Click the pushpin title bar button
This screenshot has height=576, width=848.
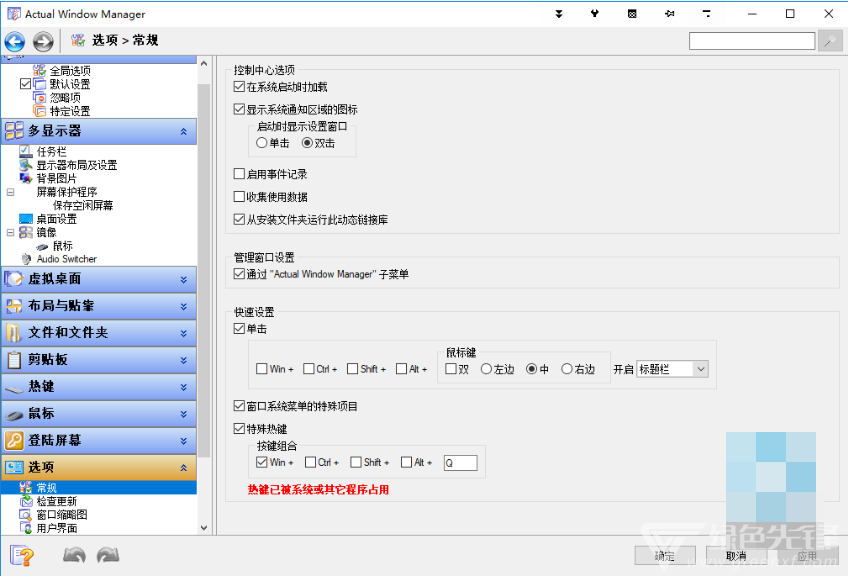(670, 14)
